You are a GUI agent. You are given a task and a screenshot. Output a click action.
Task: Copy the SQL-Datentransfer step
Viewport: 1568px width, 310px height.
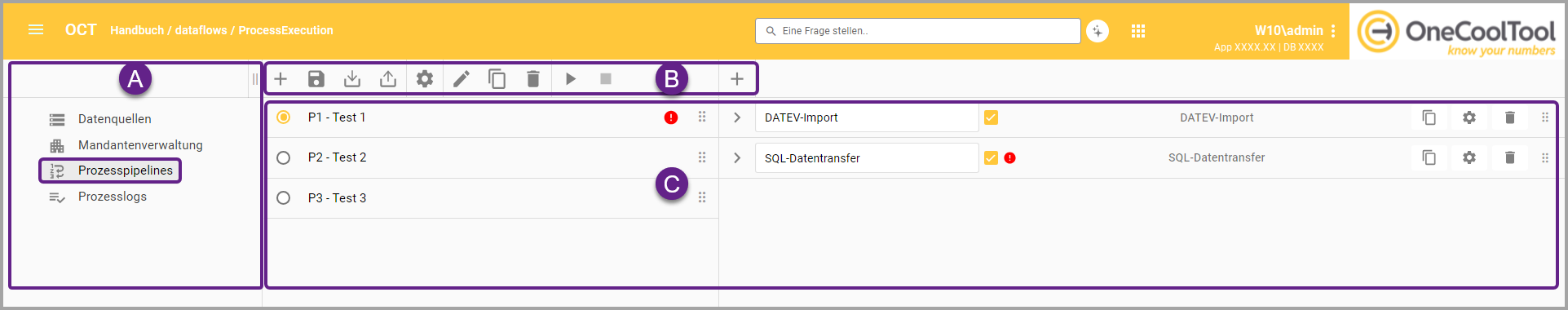point(1429,157)
